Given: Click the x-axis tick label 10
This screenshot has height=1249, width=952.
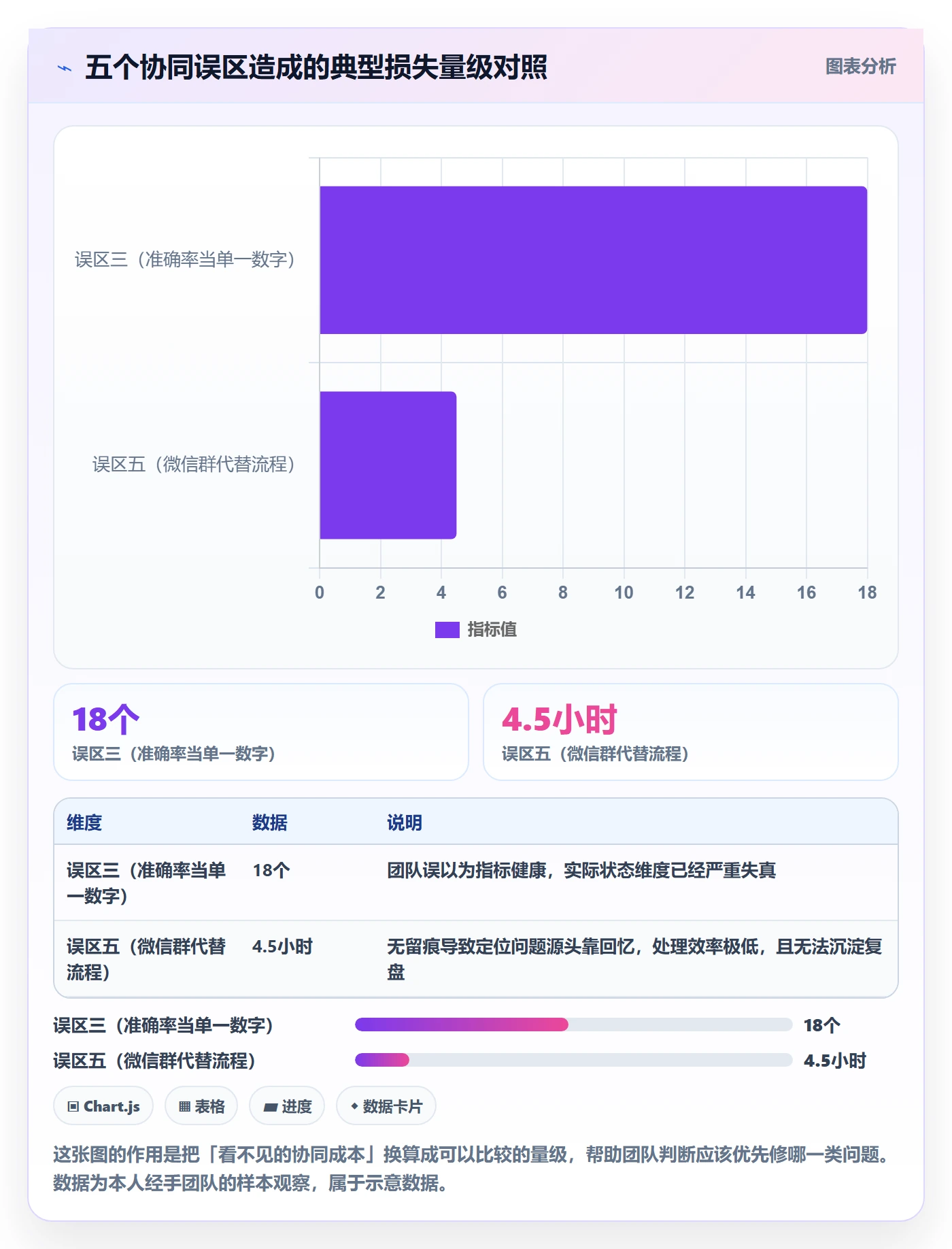Looking at the screenshot, I should click(x=624, y=593).
